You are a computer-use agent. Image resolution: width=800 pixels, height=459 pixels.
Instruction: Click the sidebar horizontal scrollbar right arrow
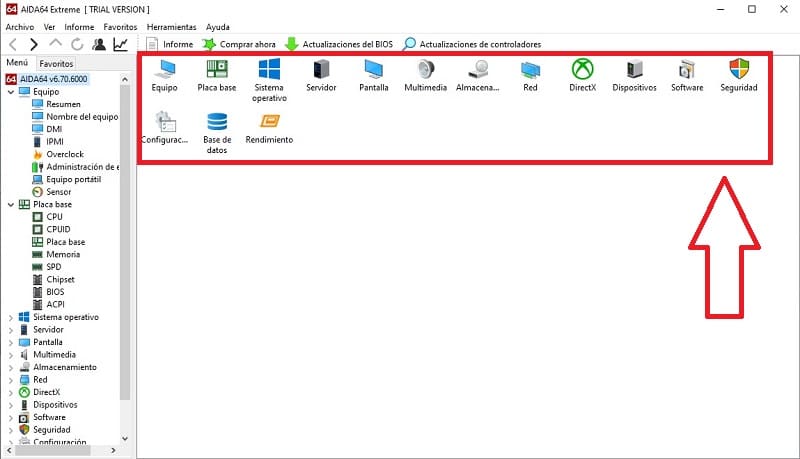point(113,450)
